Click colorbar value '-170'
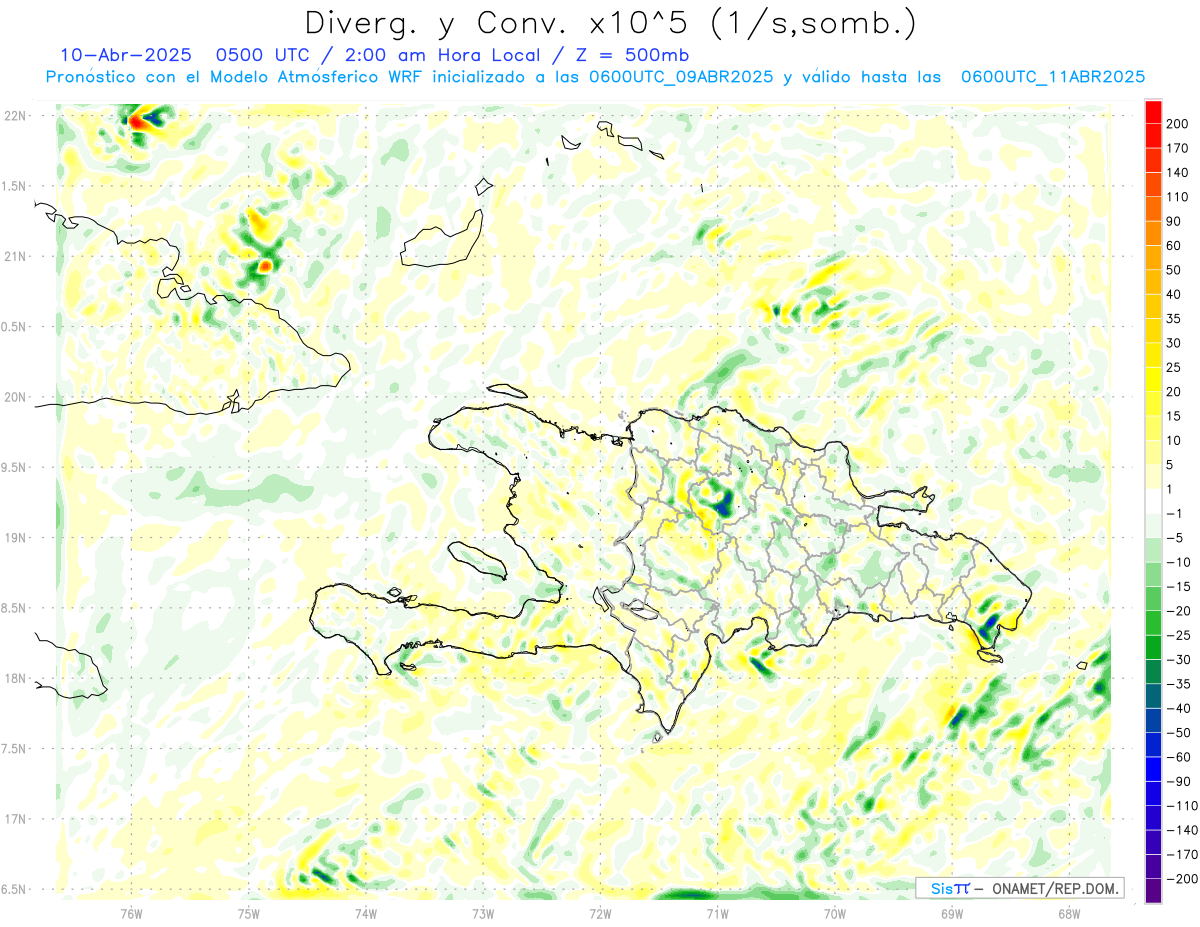 point(1180,855)
